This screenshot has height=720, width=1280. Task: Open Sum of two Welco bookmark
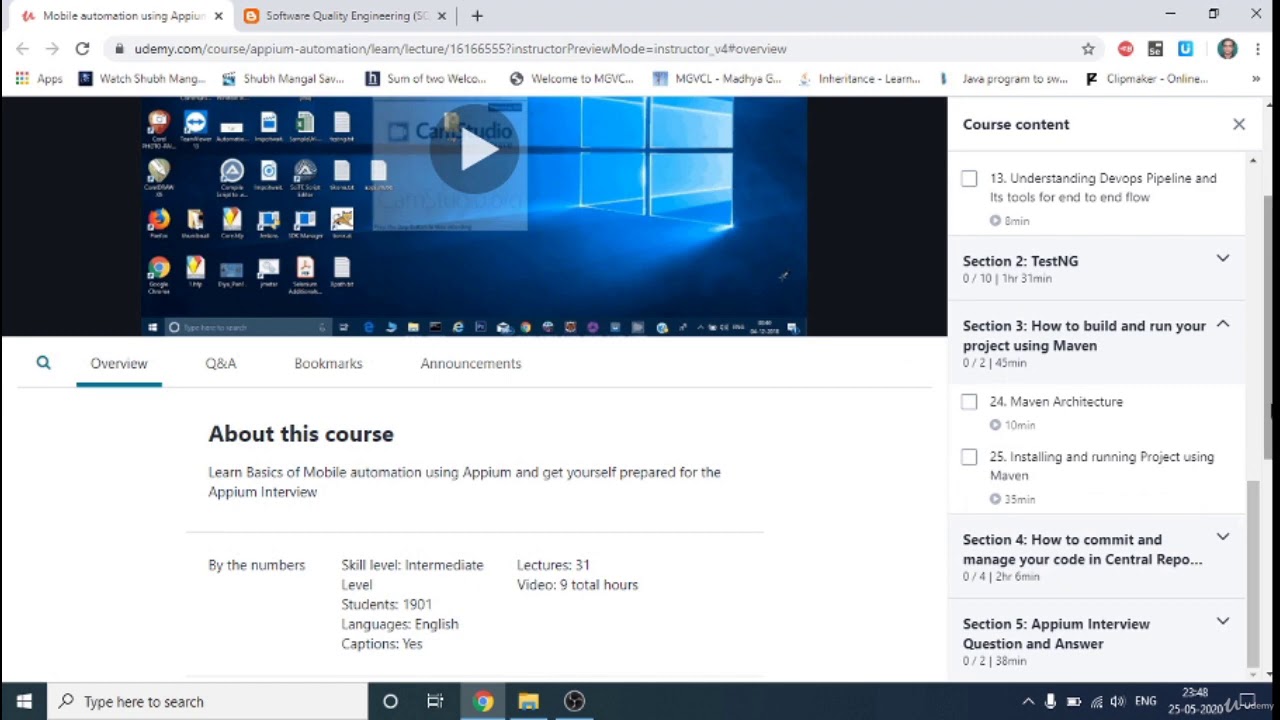point(425,78)
